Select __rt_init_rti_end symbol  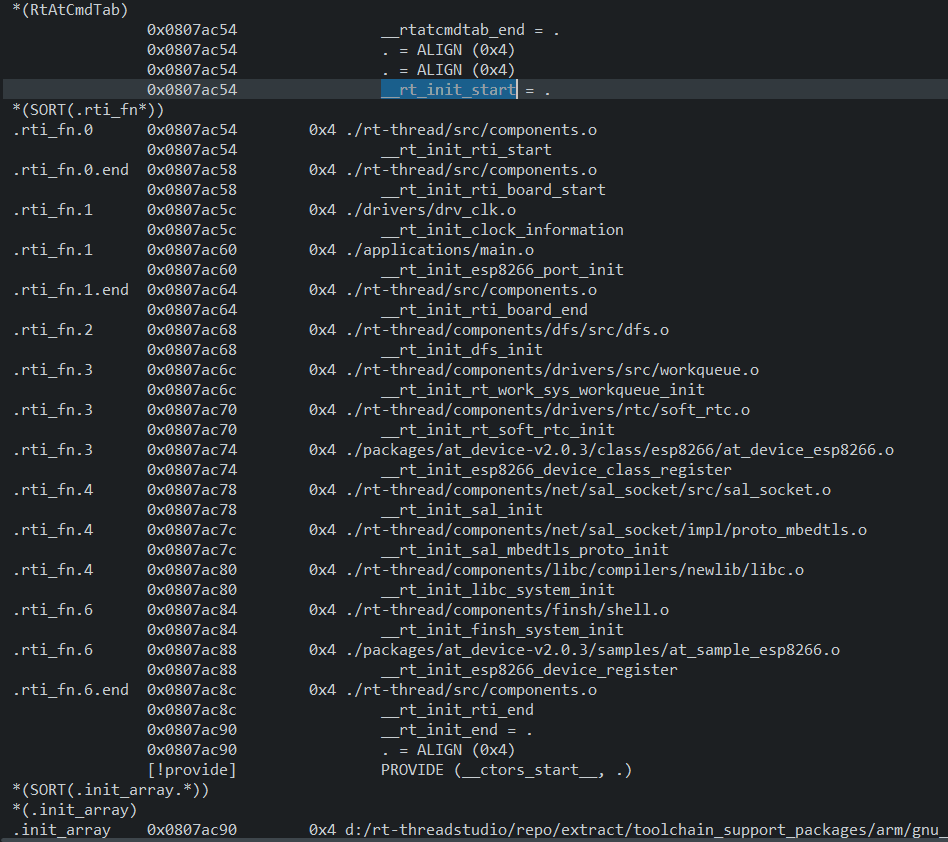(457, 710)
